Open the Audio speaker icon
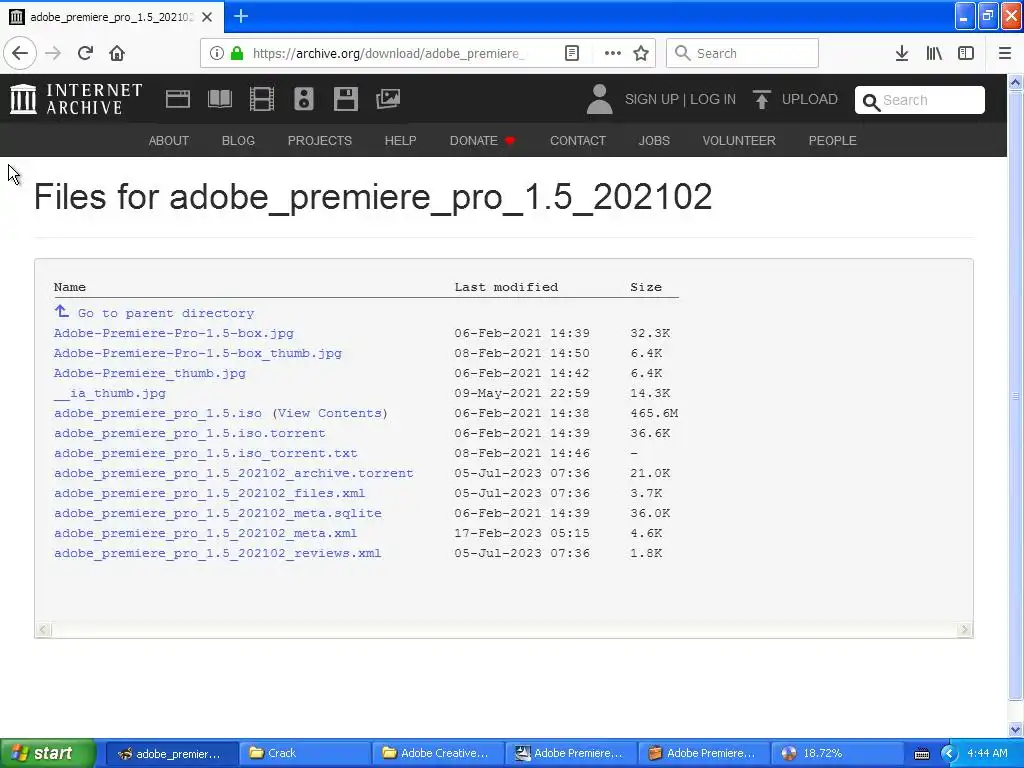 [304, 99]
